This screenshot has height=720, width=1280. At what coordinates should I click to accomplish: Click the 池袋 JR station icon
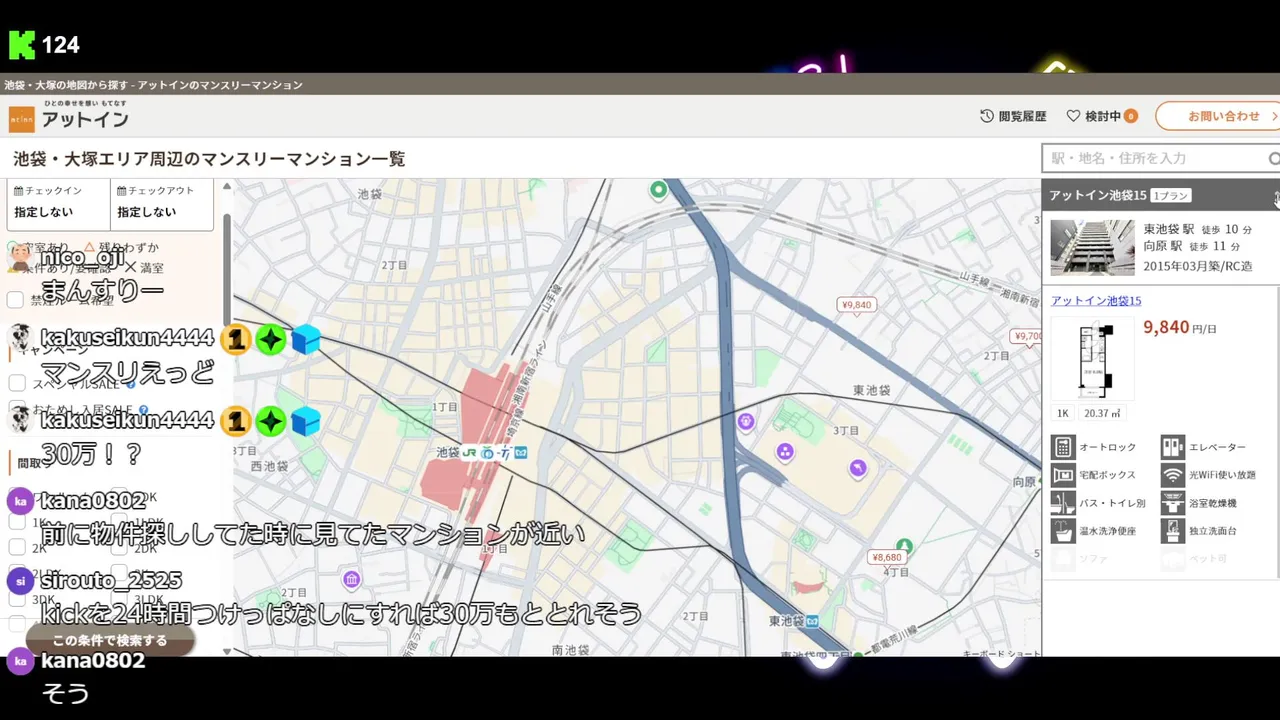[470, 452]
